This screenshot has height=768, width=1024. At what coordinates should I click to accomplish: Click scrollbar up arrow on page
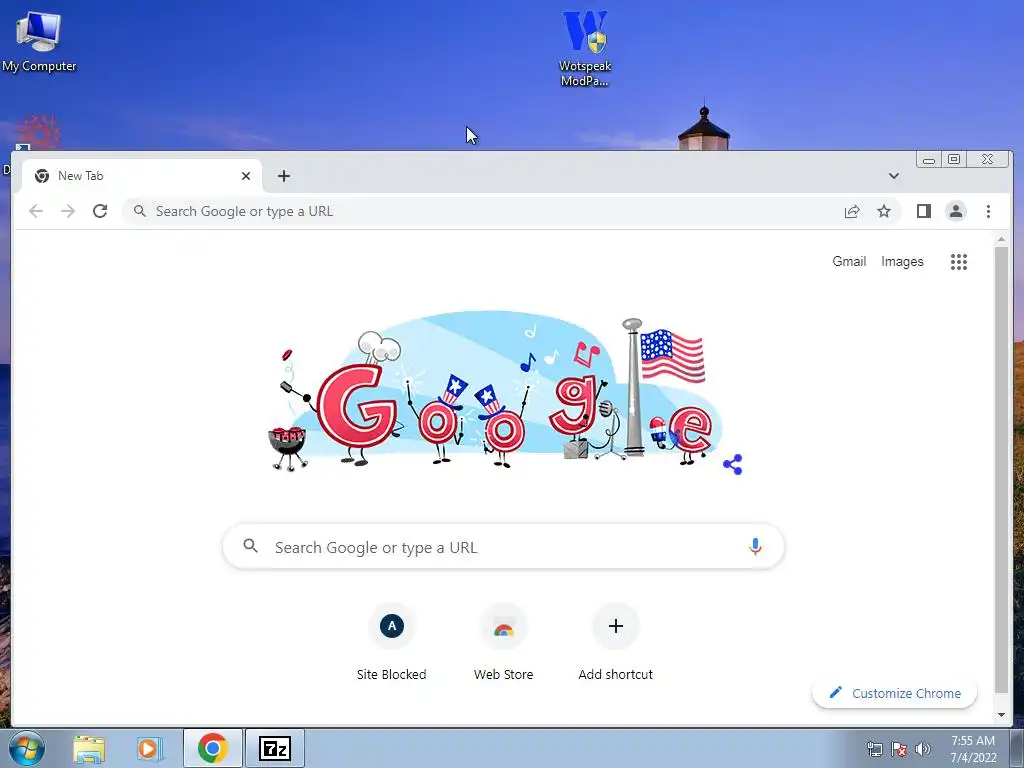(x=1001, y=240)
